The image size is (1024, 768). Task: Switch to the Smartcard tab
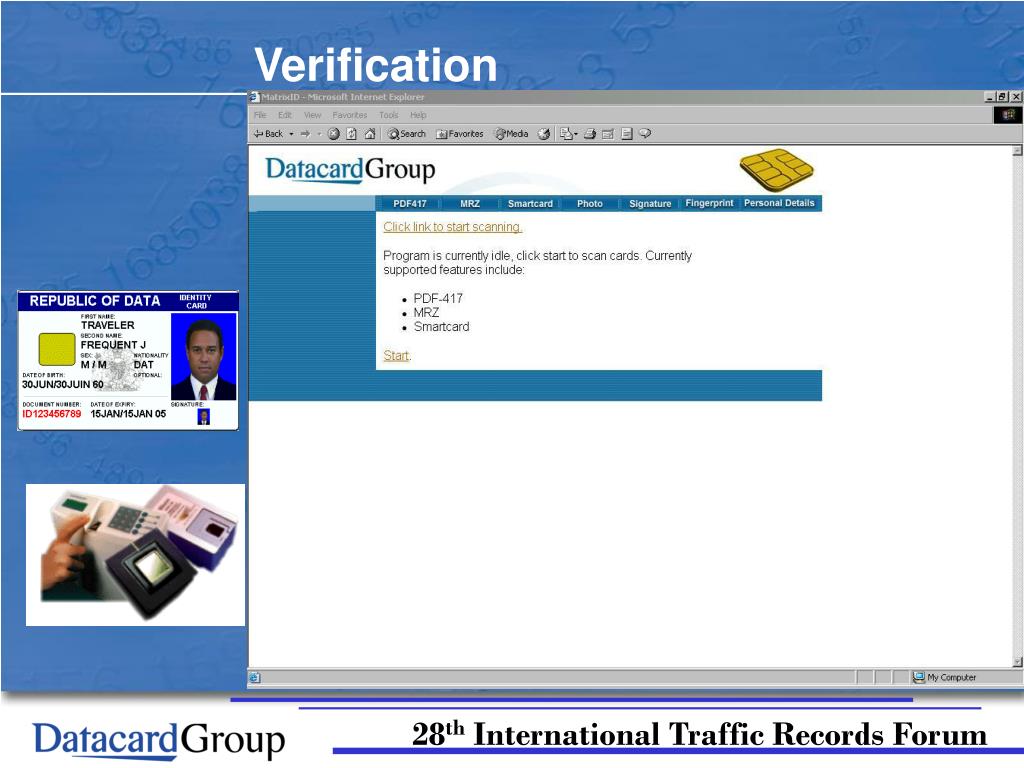[530, 204]
